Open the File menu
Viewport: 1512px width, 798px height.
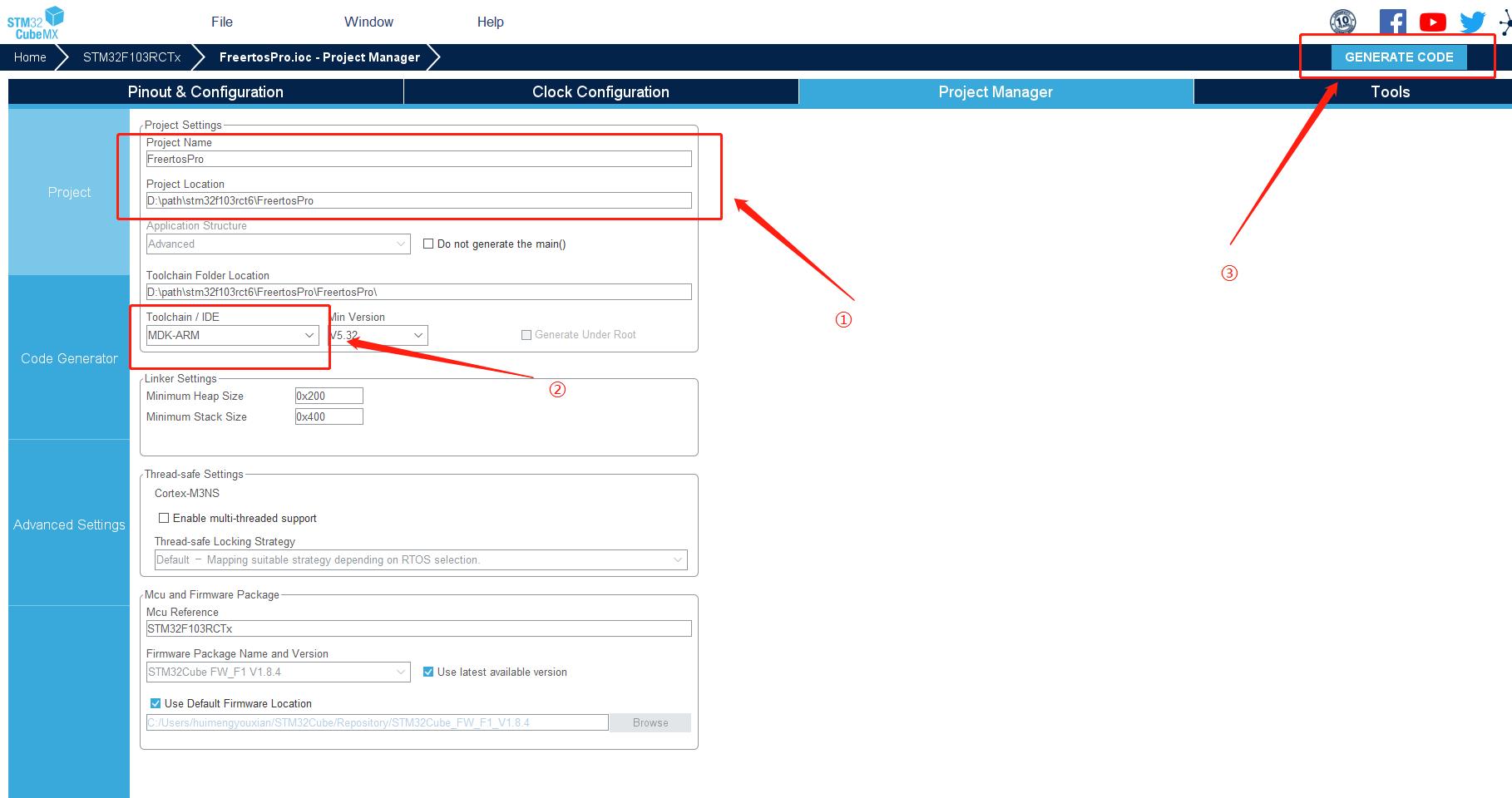tap(221, 22)
